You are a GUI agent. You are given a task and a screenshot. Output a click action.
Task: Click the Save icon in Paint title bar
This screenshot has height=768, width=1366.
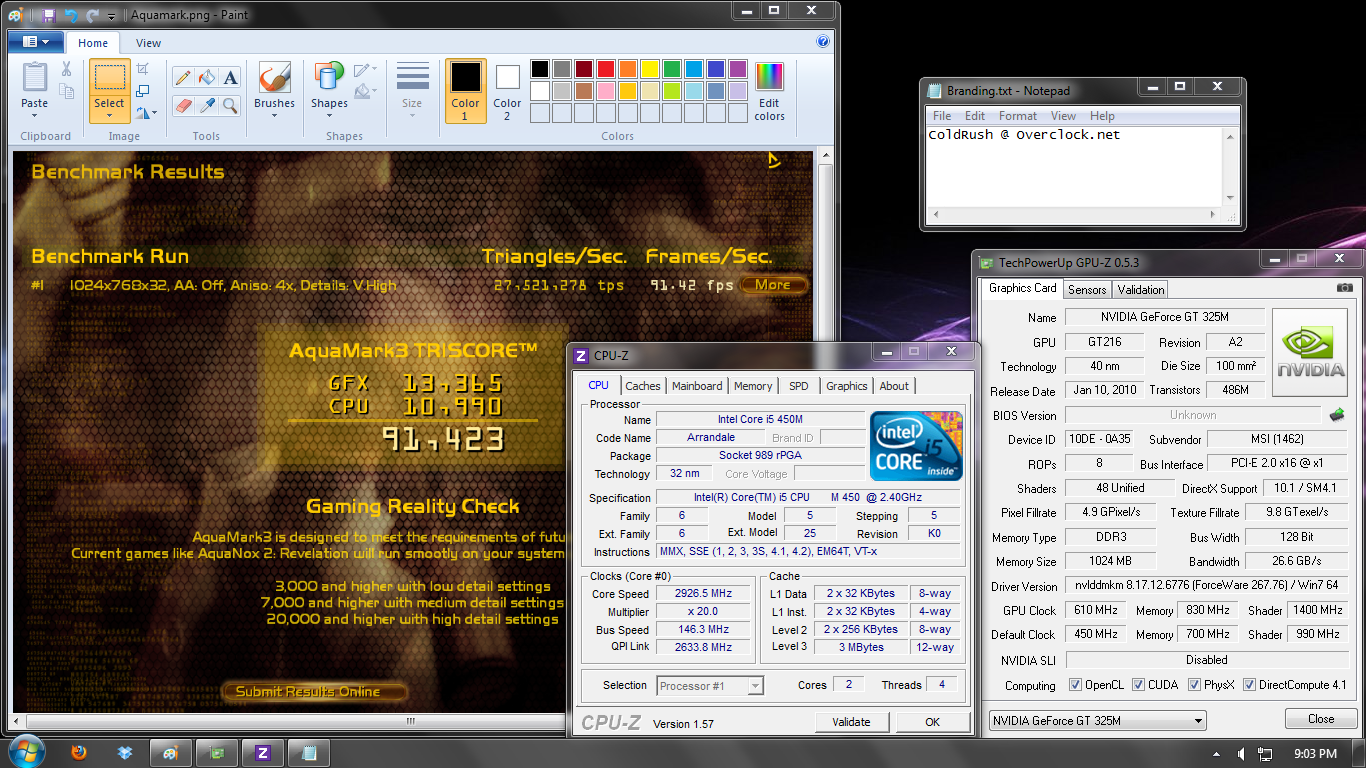[48, 15]
